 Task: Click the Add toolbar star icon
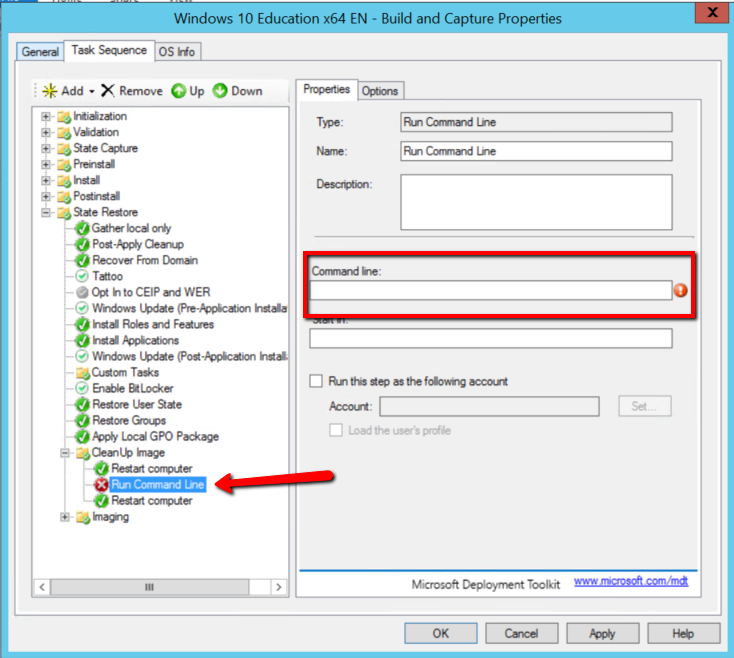tap(48, 91)
